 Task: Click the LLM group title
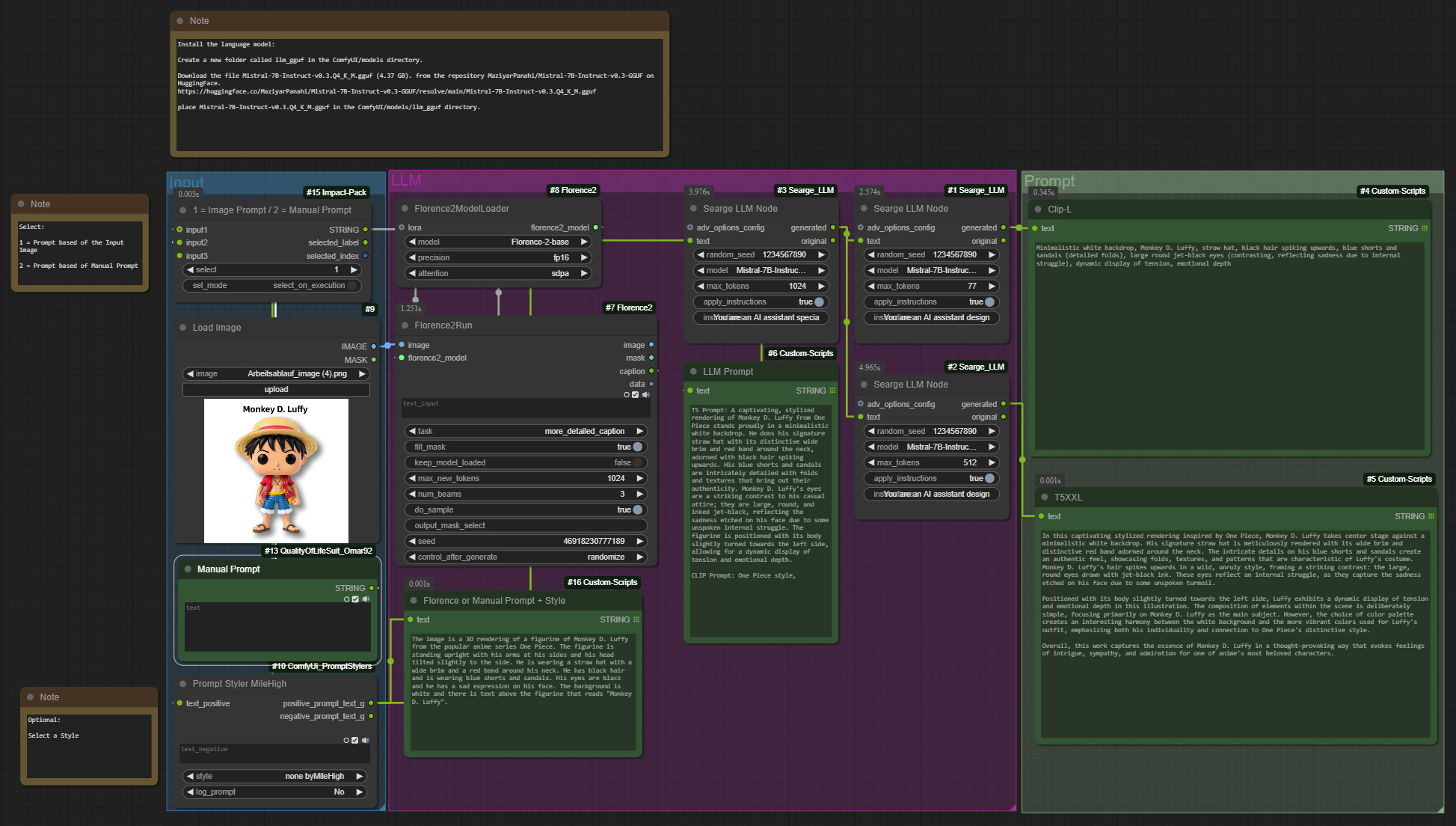click(407, 180)
